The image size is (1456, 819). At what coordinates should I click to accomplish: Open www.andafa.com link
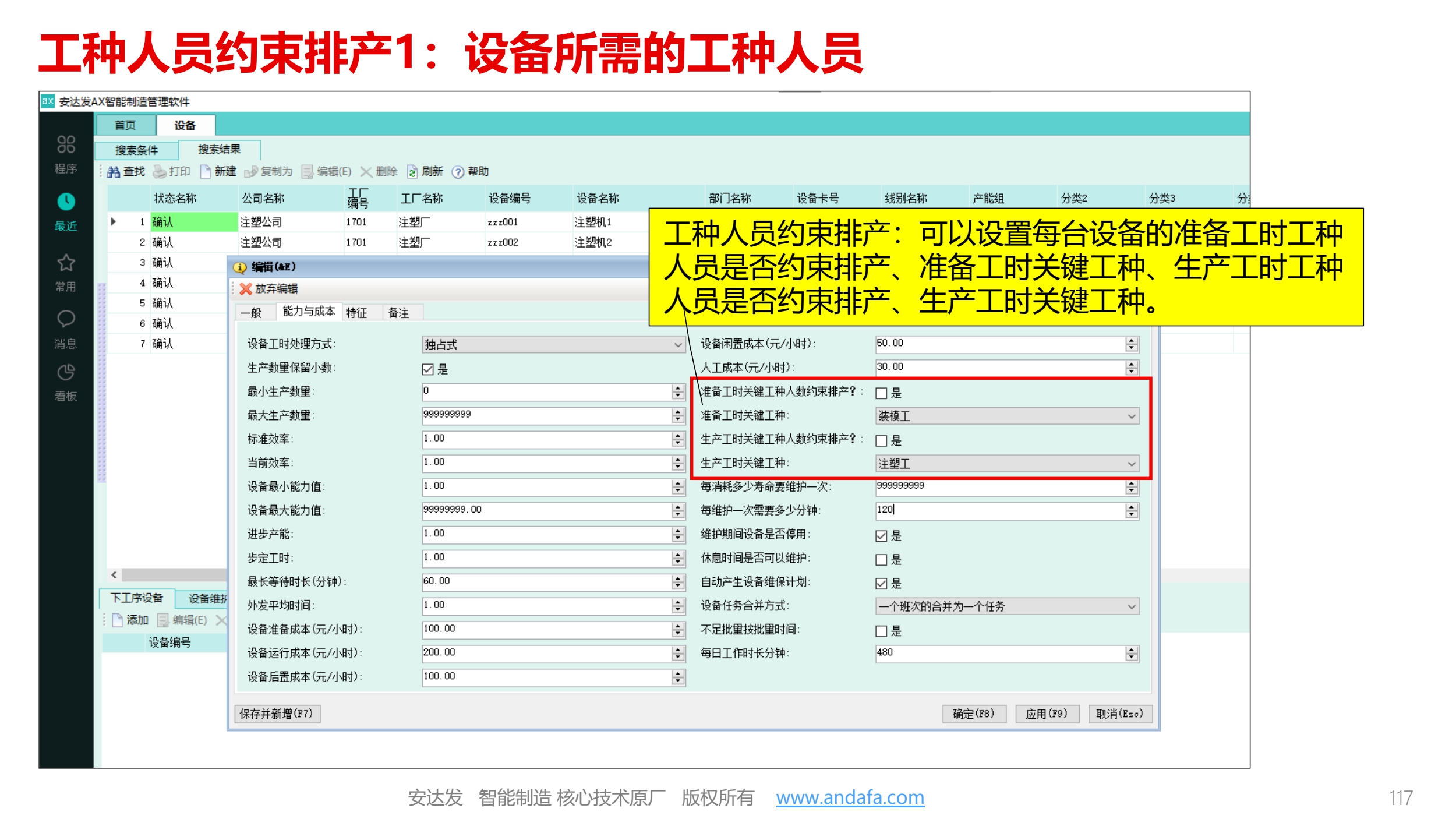[x=850, y=797]
